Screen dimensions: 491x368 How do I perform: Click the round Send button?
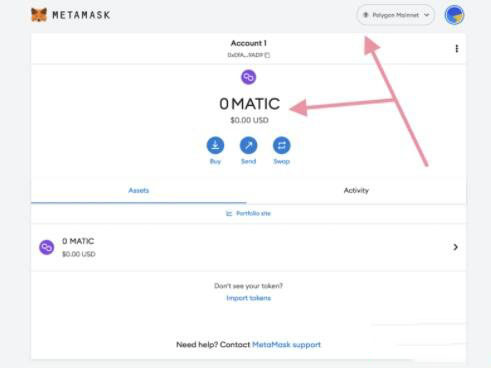click(x=248, y=145)
